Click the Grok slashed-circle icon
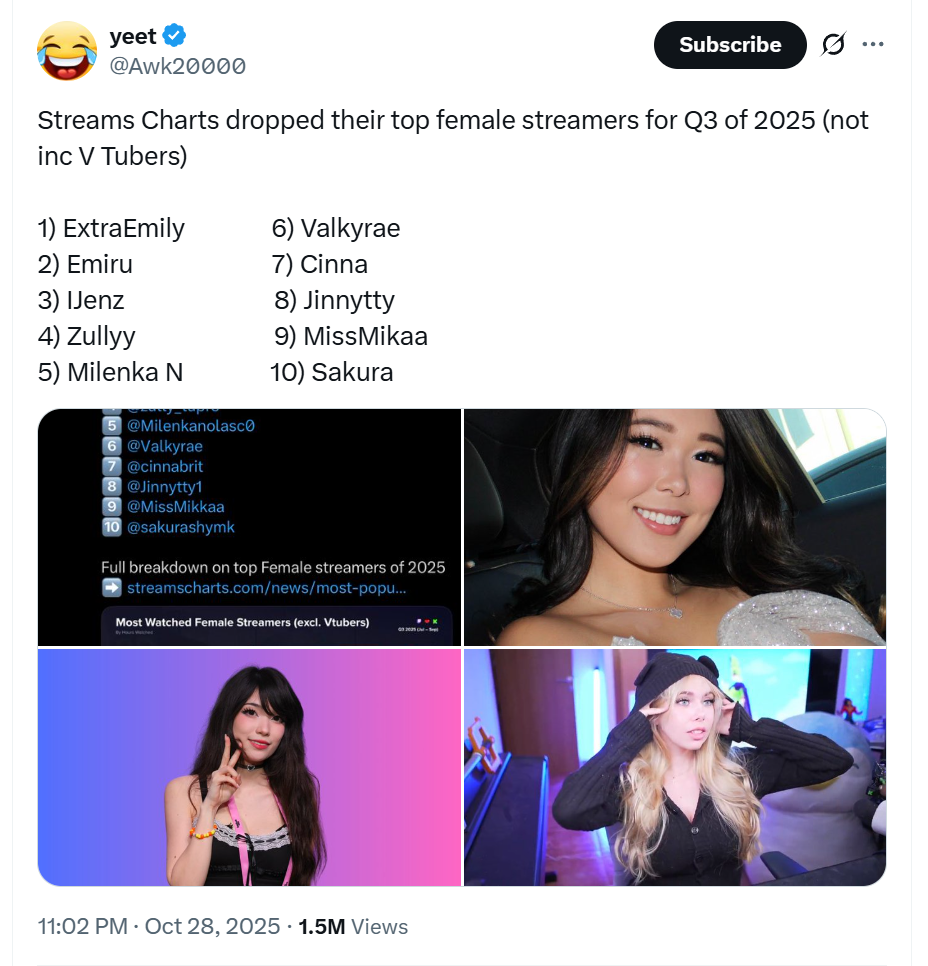 click(x=831, y=45)
